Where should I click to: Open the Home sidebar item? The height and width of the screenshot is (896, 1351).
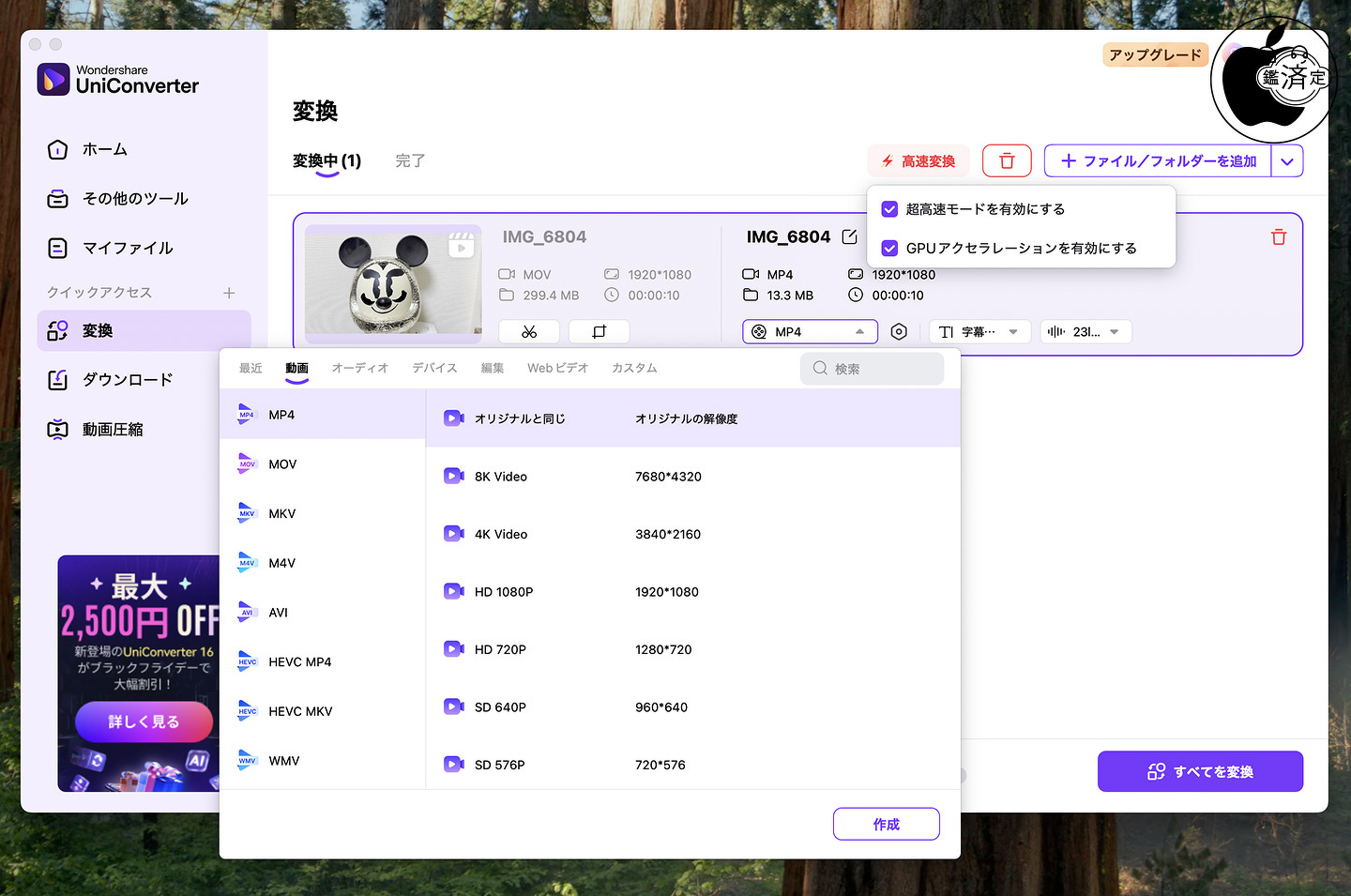pyautogui.click(x=104, y=149)
